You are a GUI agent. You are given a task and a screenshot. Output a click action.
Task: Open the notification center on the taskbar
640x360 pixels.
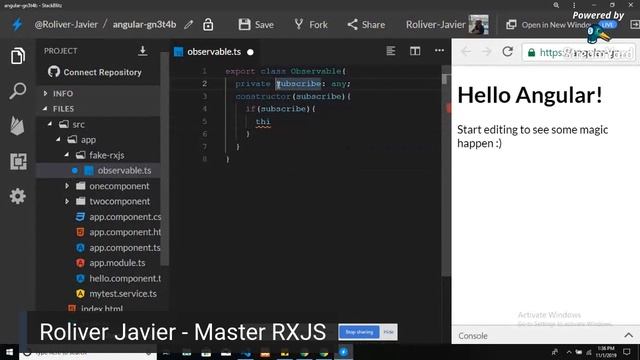pos(627,352)
